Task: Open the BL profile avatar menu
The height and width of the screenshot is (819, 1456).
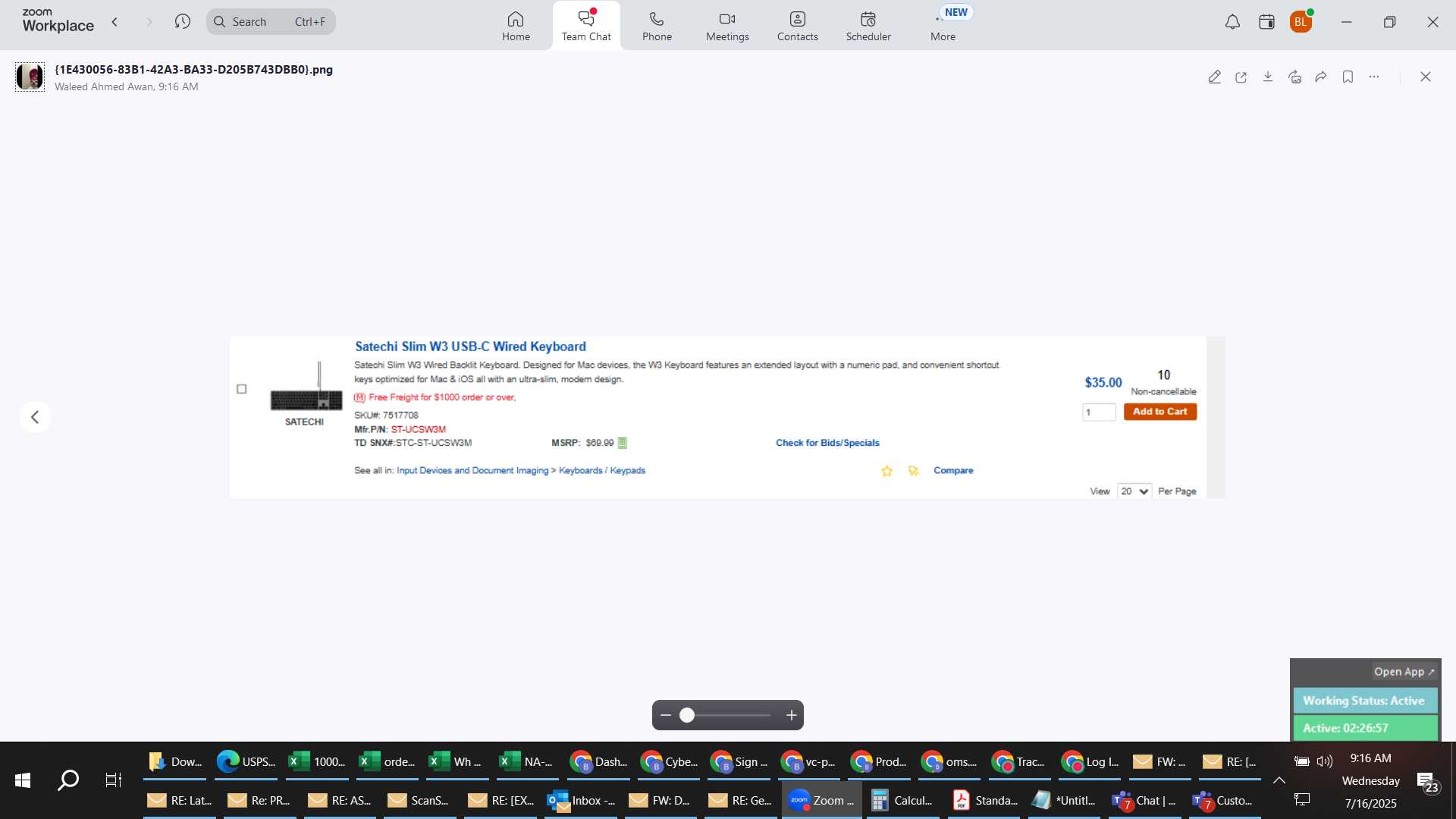Action: pyautogui.click(x=1301, y=22)
